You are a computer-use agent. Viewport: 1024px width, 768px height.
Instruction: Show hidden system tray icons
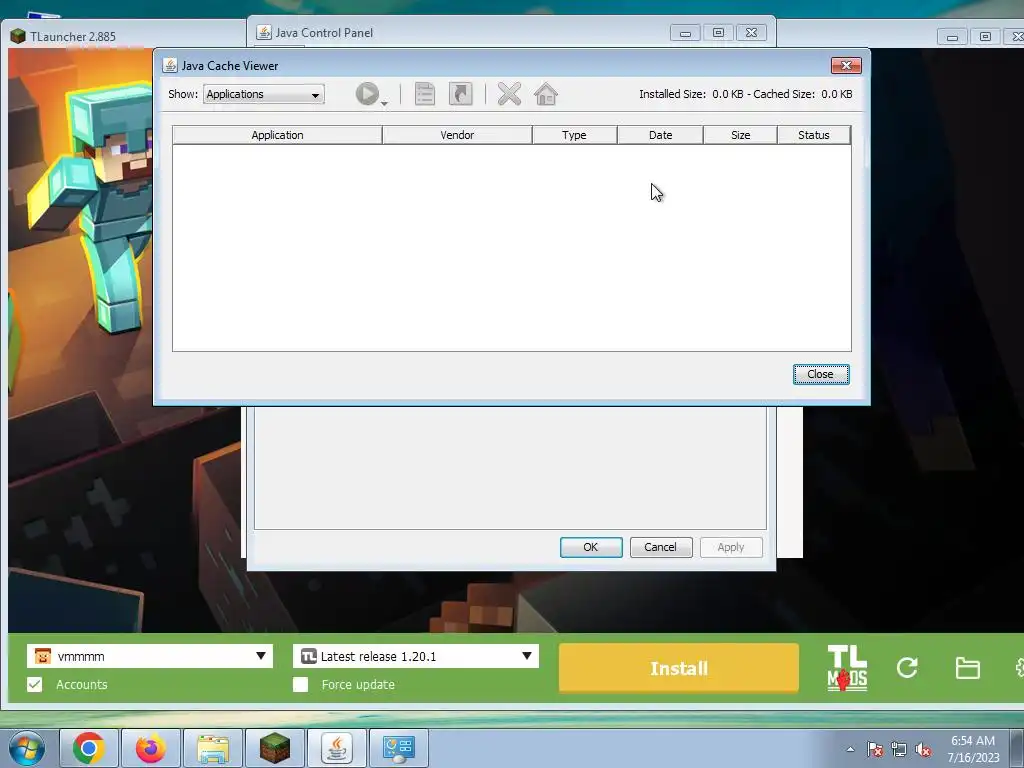tap(850, 749)
